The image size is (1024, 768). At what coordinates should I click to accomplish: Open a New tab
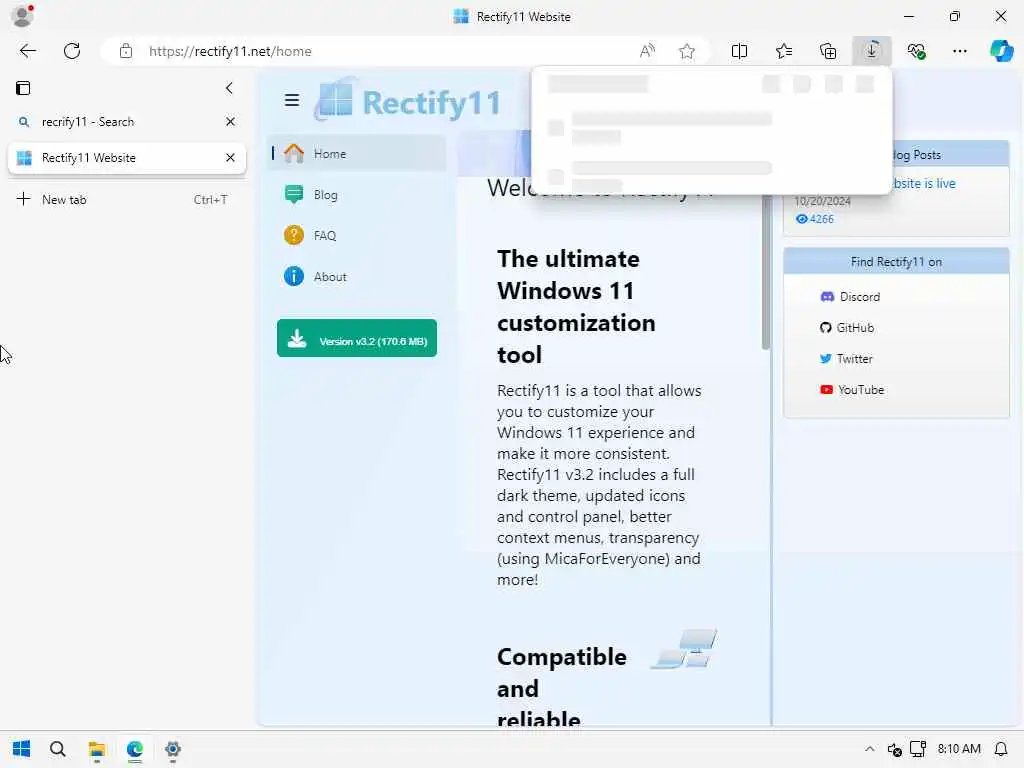point(124,200)
